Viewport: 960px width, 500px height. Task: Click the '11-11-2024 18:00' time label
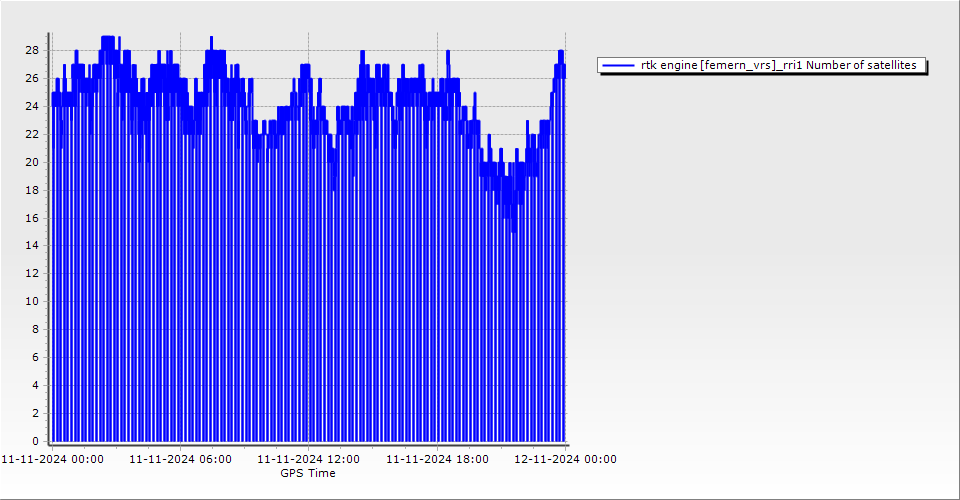pos(437,459)
